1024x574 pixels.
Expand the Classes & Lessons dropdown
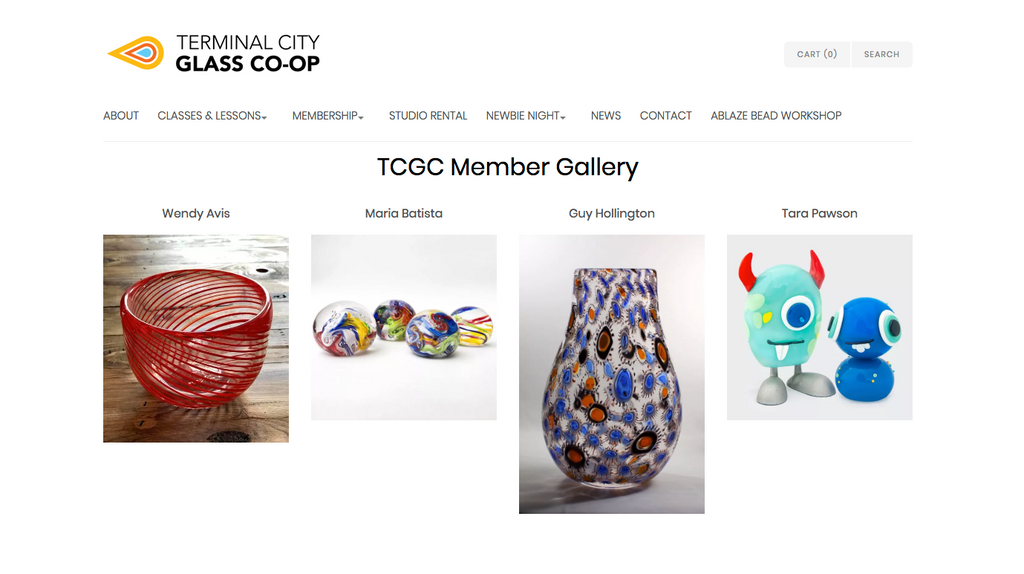point(212,116)
